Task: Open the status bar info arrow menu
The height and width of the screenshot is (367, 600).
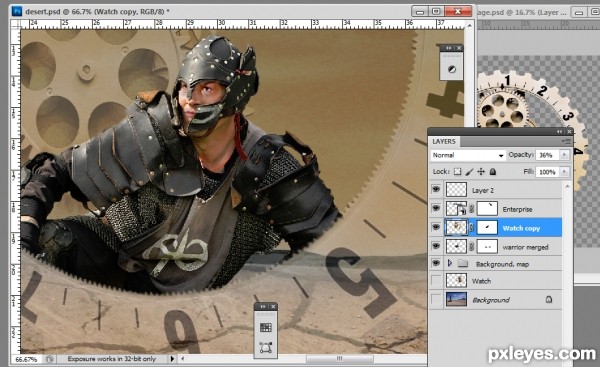Action: 172,359
